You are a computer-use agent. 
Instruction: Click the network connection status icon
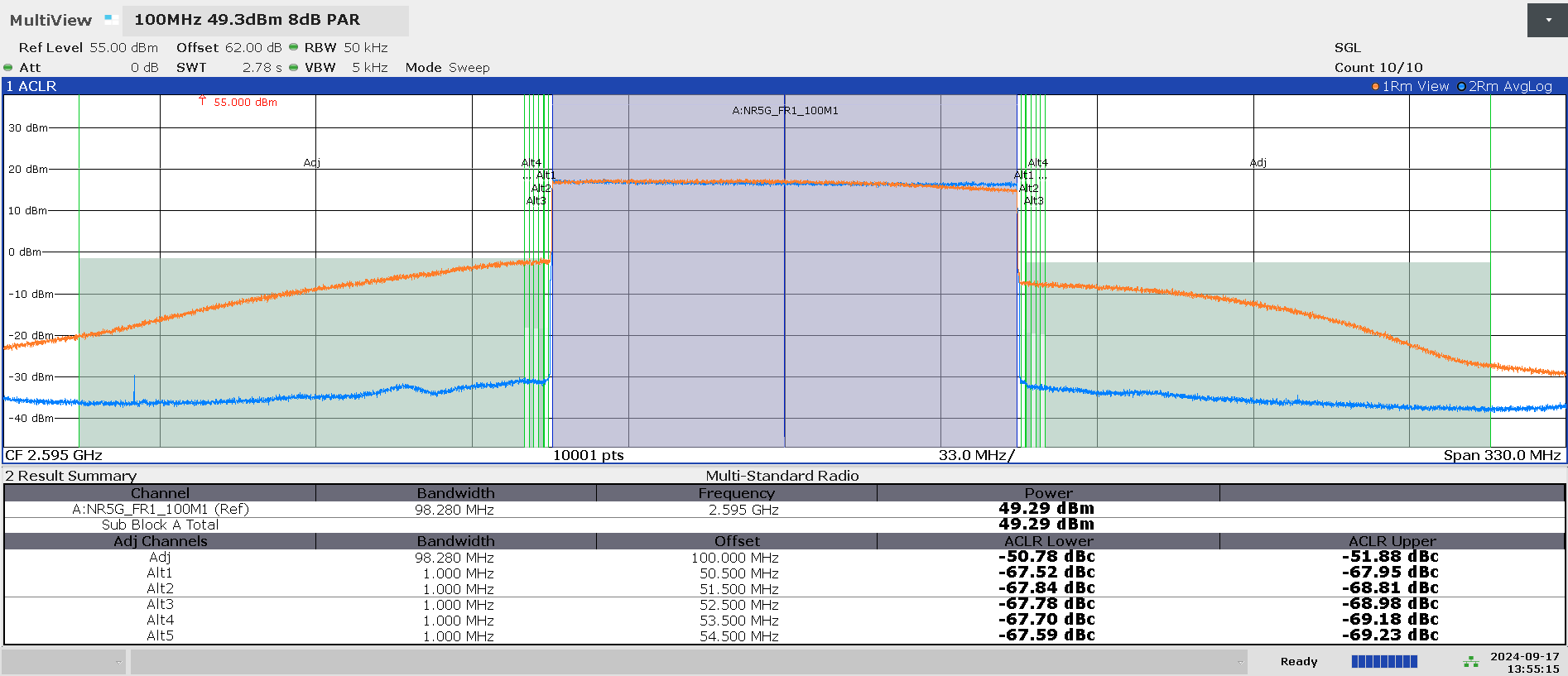(x=1470, y=662)
